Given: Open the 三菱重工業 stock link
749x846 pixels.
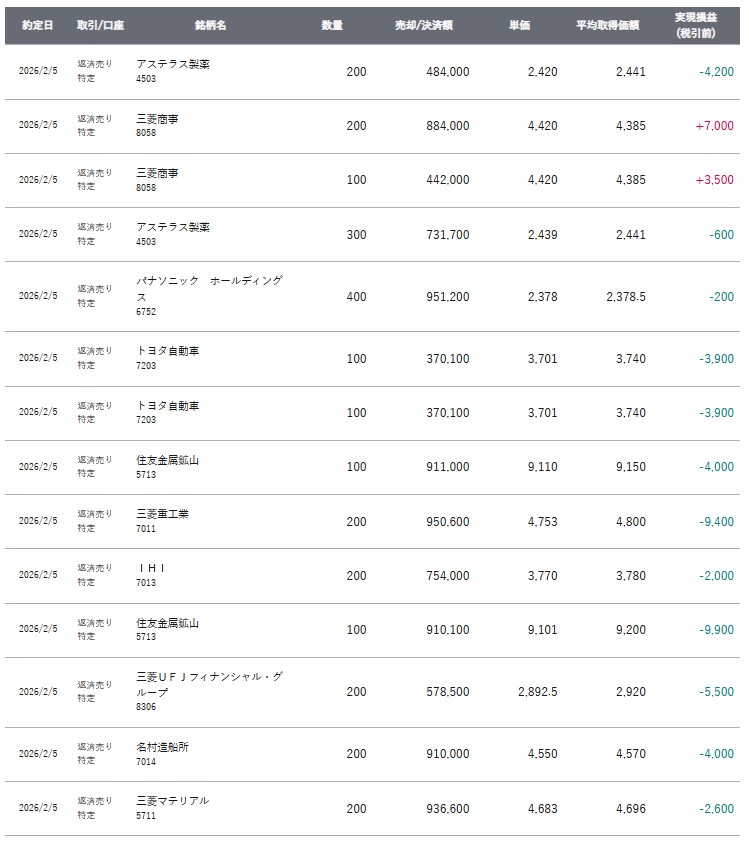Looking at the screenshot, I should (x=162, y=514).
